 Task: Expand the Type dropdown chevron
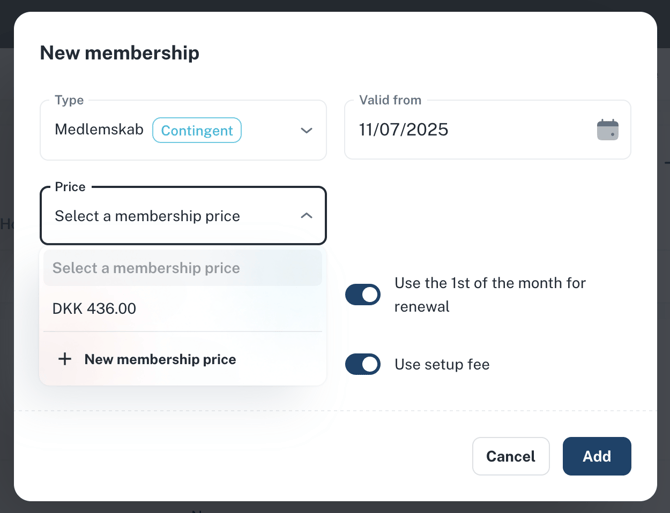(306, 130)
